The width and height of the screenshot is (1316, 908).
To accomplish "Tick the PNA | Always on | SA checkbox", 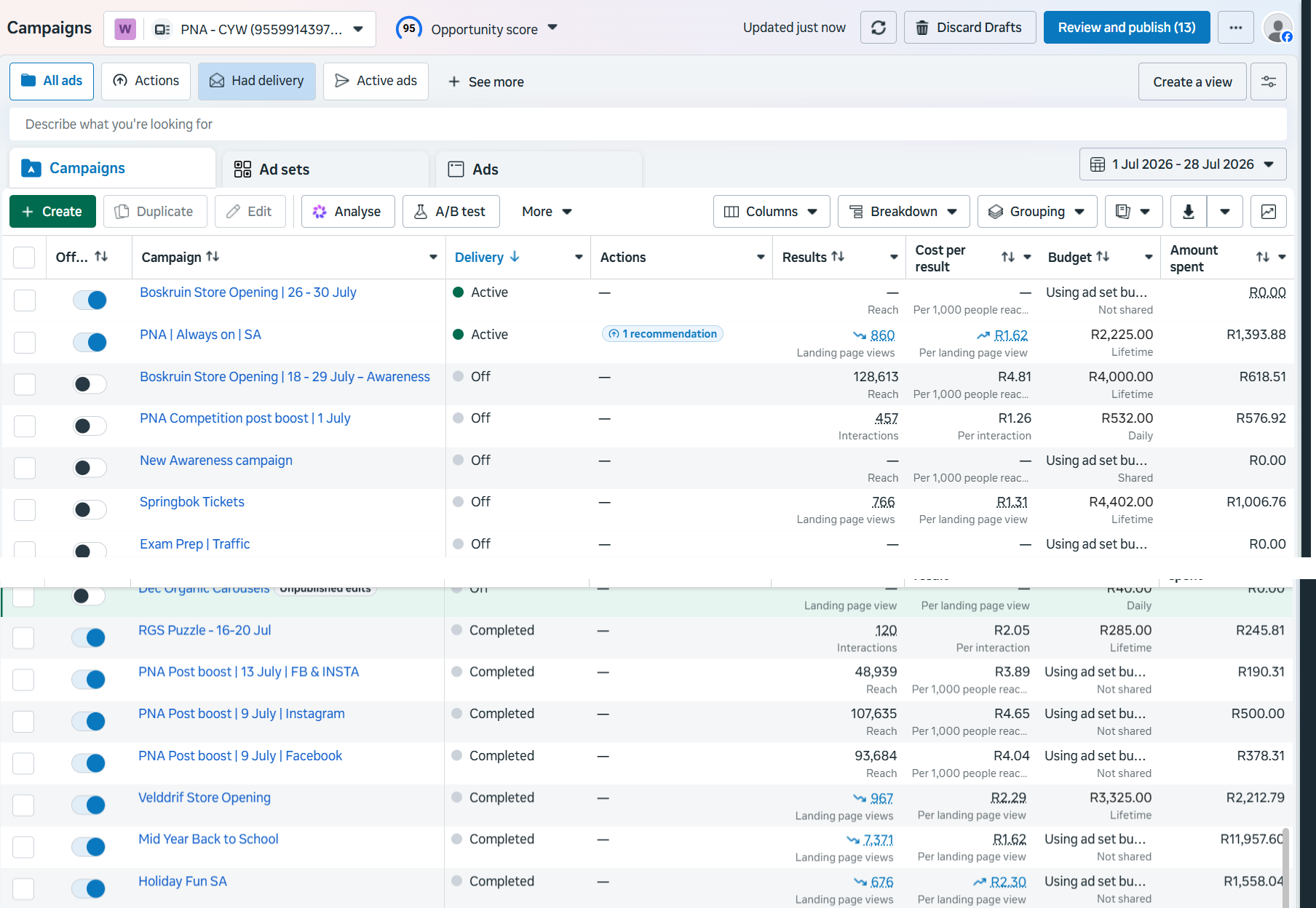I will pos(25,342).
